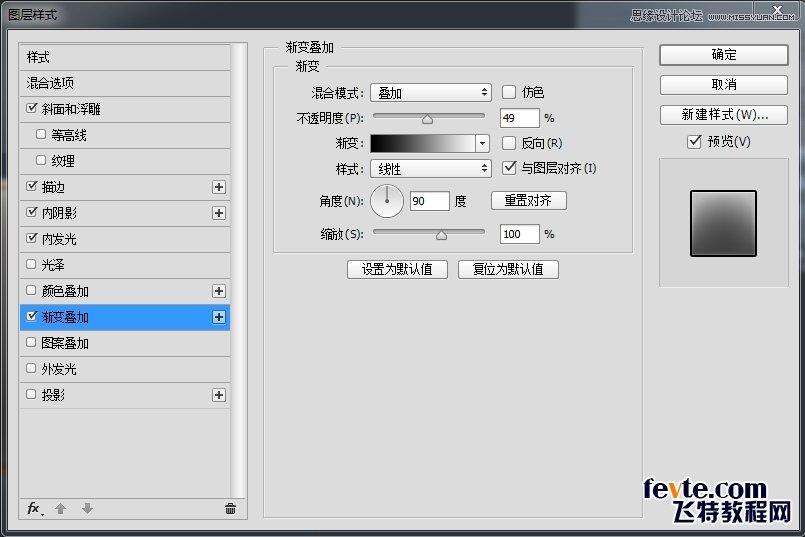This screenshot has height=537, width=805.
Task: Move effect up with the up arrow icon
Action: click(61, 509)
